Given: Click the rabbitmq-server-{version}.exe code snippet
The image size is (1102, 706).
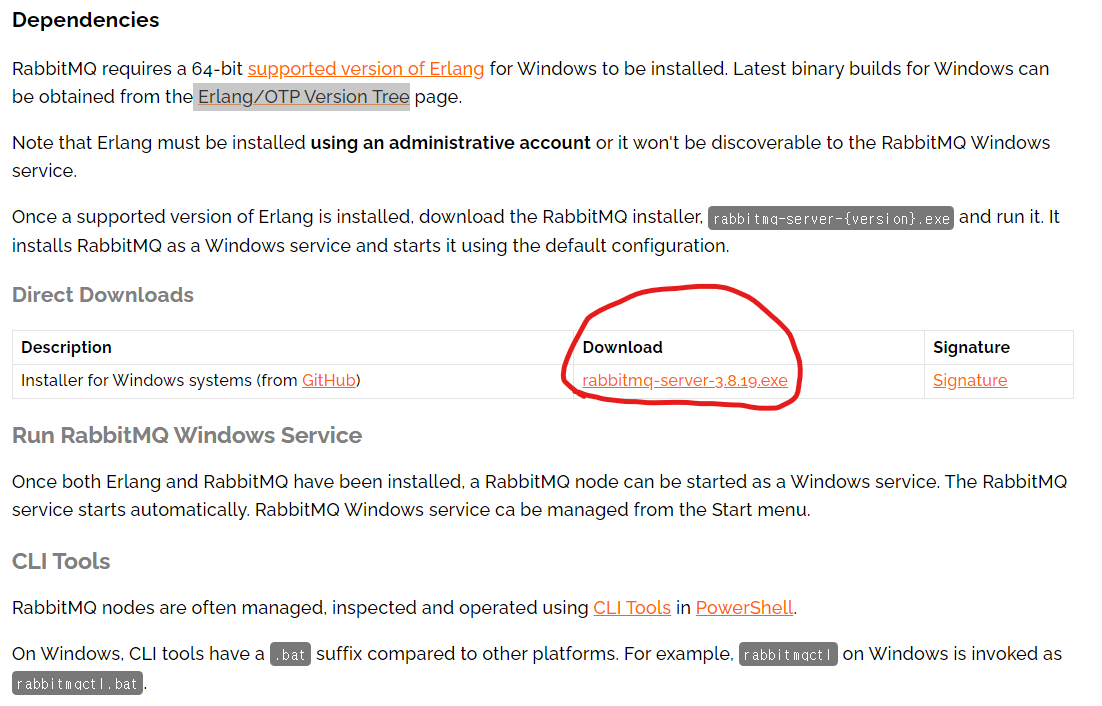Looking at the screenshot, I should point(831,218).
